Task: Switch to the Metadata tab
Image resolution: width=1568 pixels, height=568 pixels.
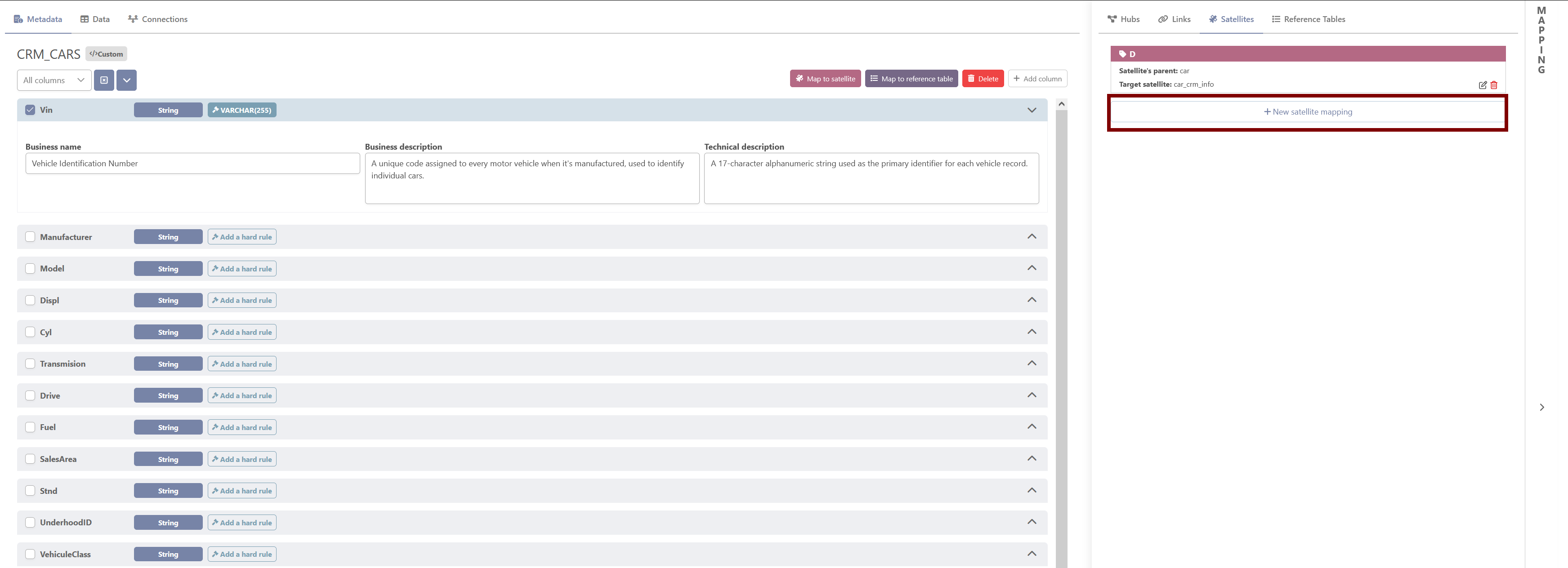Action: pyautogui.click(x=38, y=19)
